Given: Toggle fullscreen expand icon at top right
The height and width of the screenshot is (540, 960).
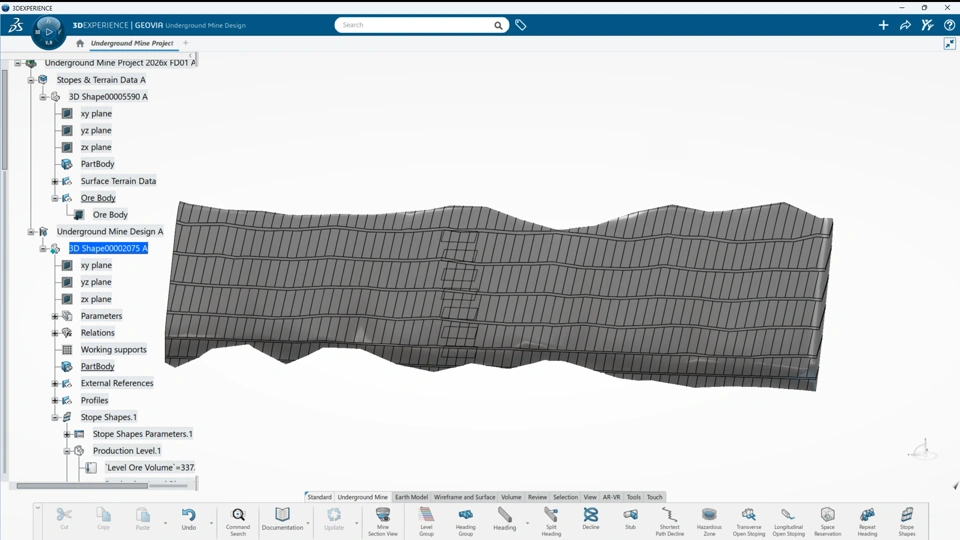Looking at the screenshot, I should [950, 43].
